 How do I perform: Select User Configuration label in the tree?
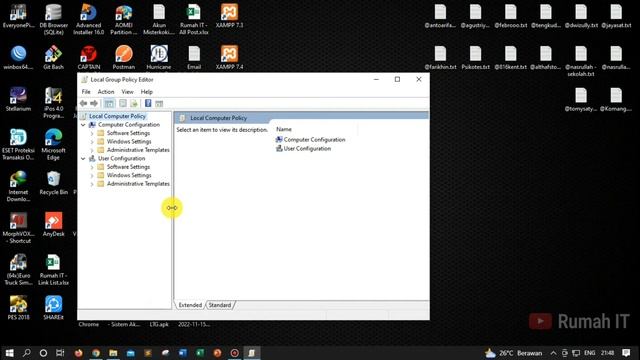point(121,158)
